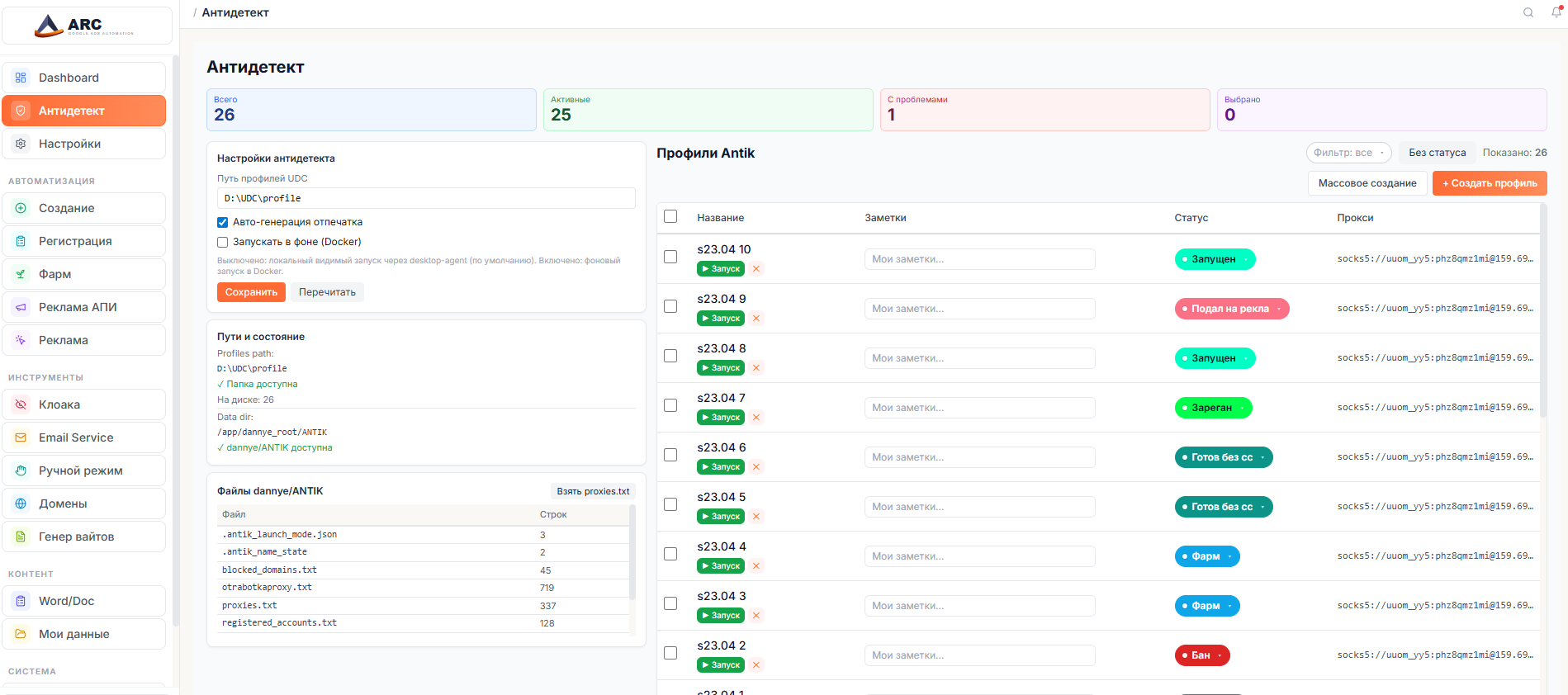Click Сохранить in antidetect settings

251,292
